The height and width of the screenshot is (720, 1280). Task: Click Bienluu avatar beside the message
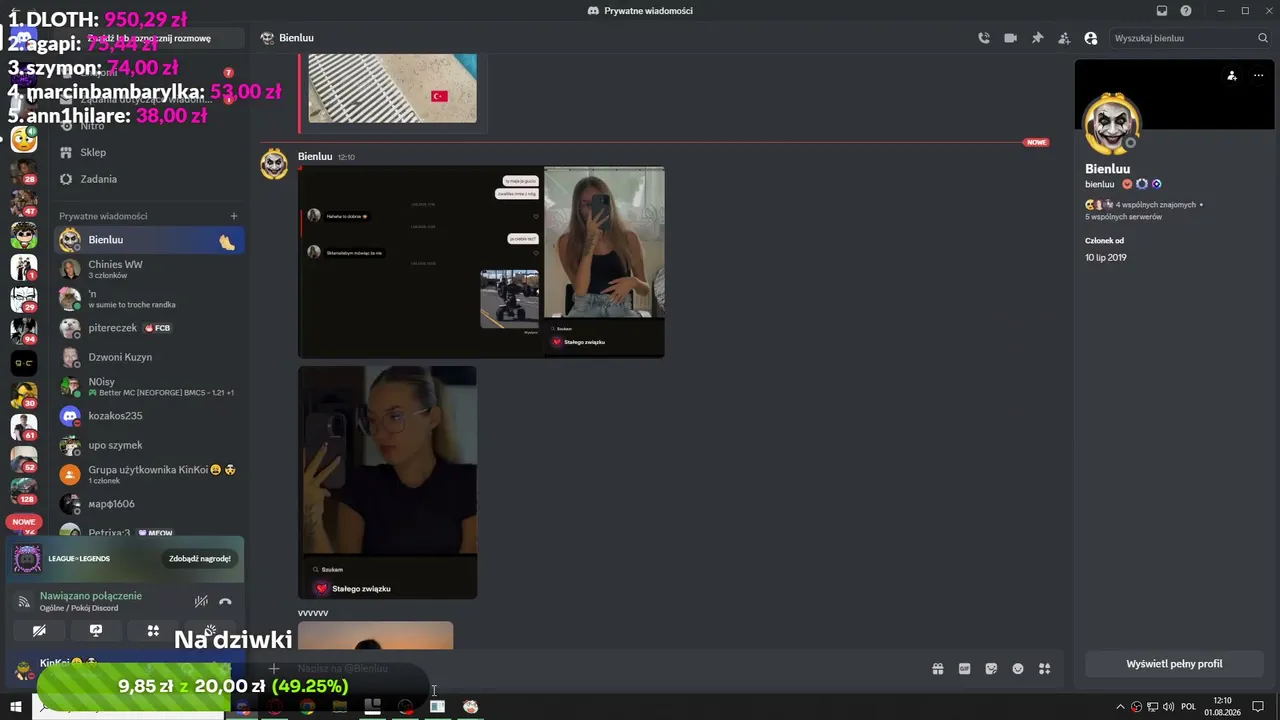(274, 164)
